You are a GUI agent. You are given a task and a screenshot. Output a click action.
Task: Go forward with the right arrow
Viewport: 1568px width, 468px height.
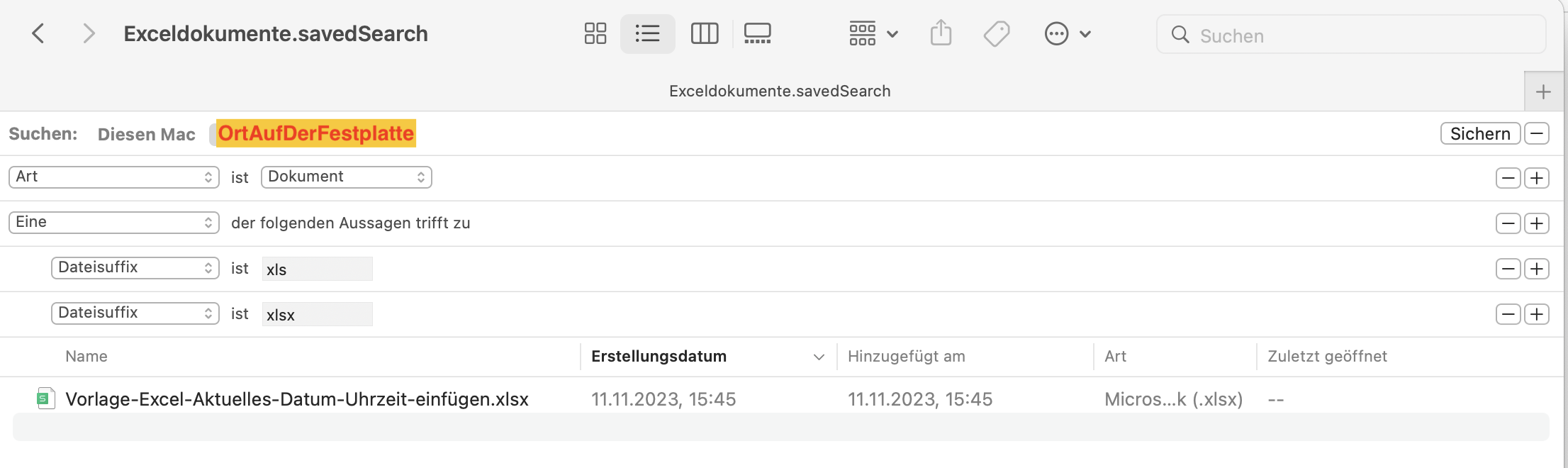pos(89,33)
